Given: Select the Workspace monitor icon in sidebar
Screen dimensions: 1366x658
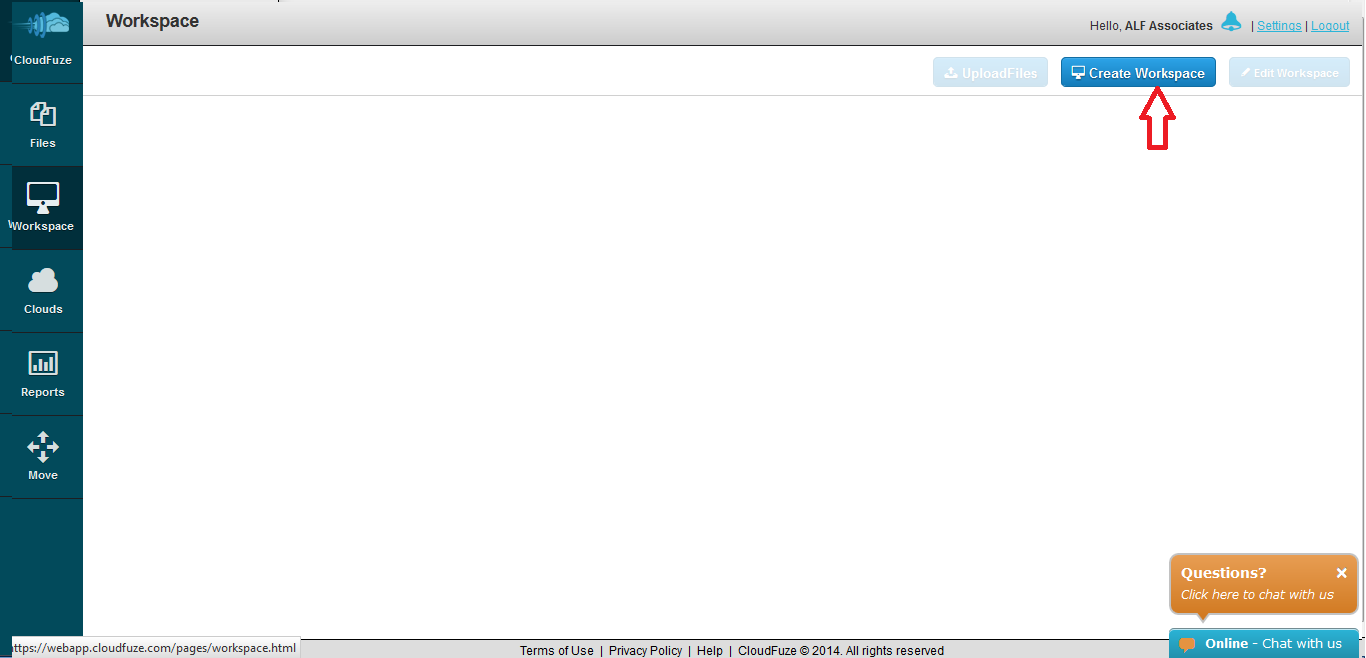Looking at the screenshot, I should coord(43,197).
